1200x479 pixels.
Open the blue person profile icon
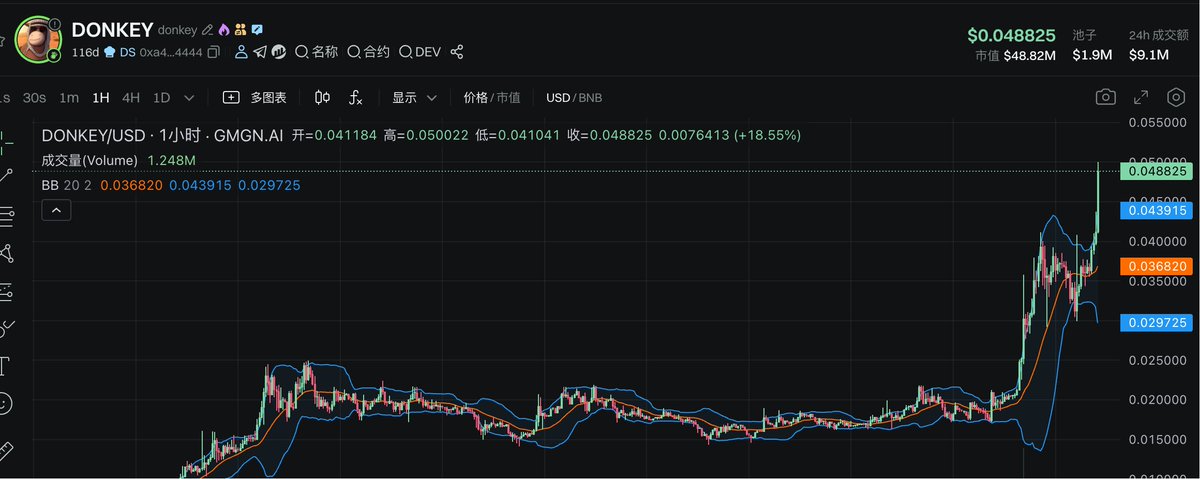click(x=241, y=52)
